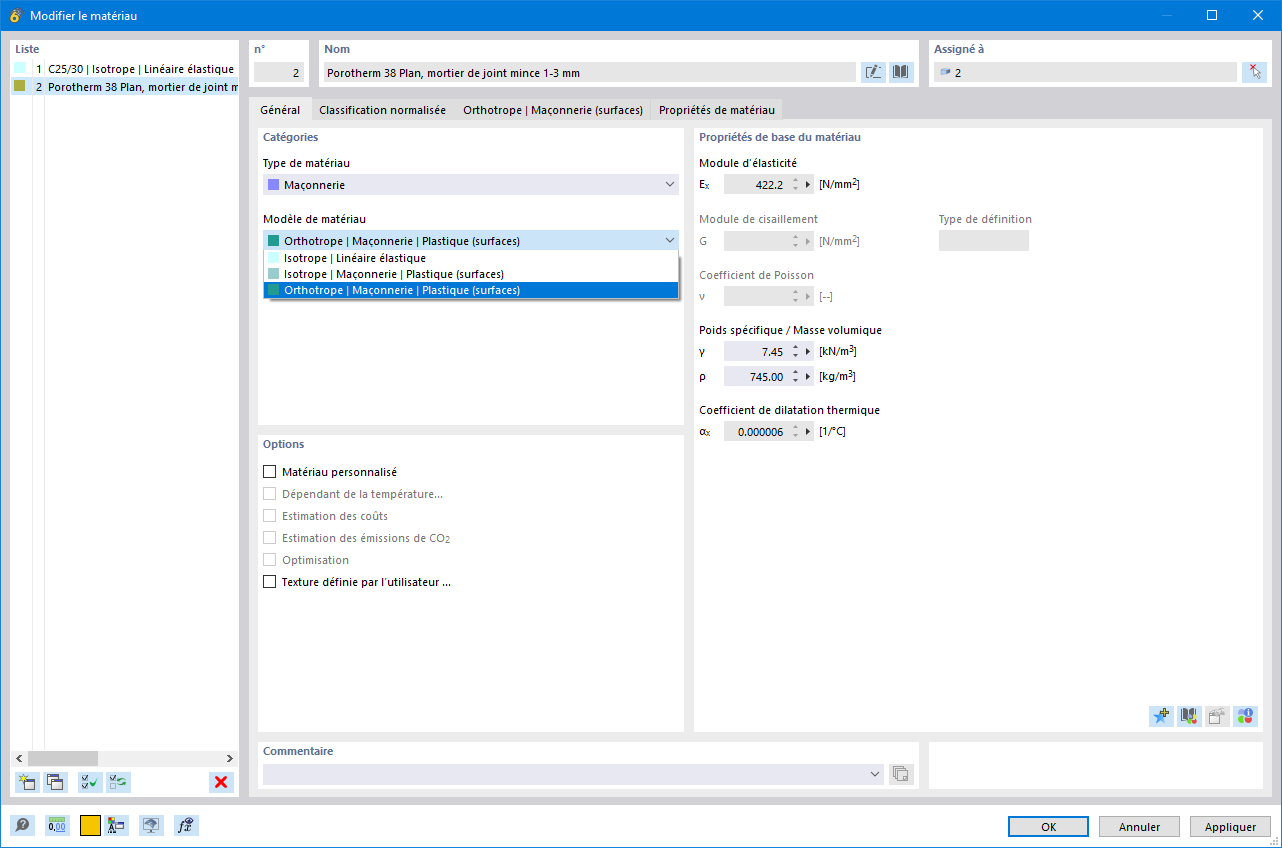Click the Optimisation checkbox
Viewport: 1282px width, 848px height.
click(x=269, y=560)
